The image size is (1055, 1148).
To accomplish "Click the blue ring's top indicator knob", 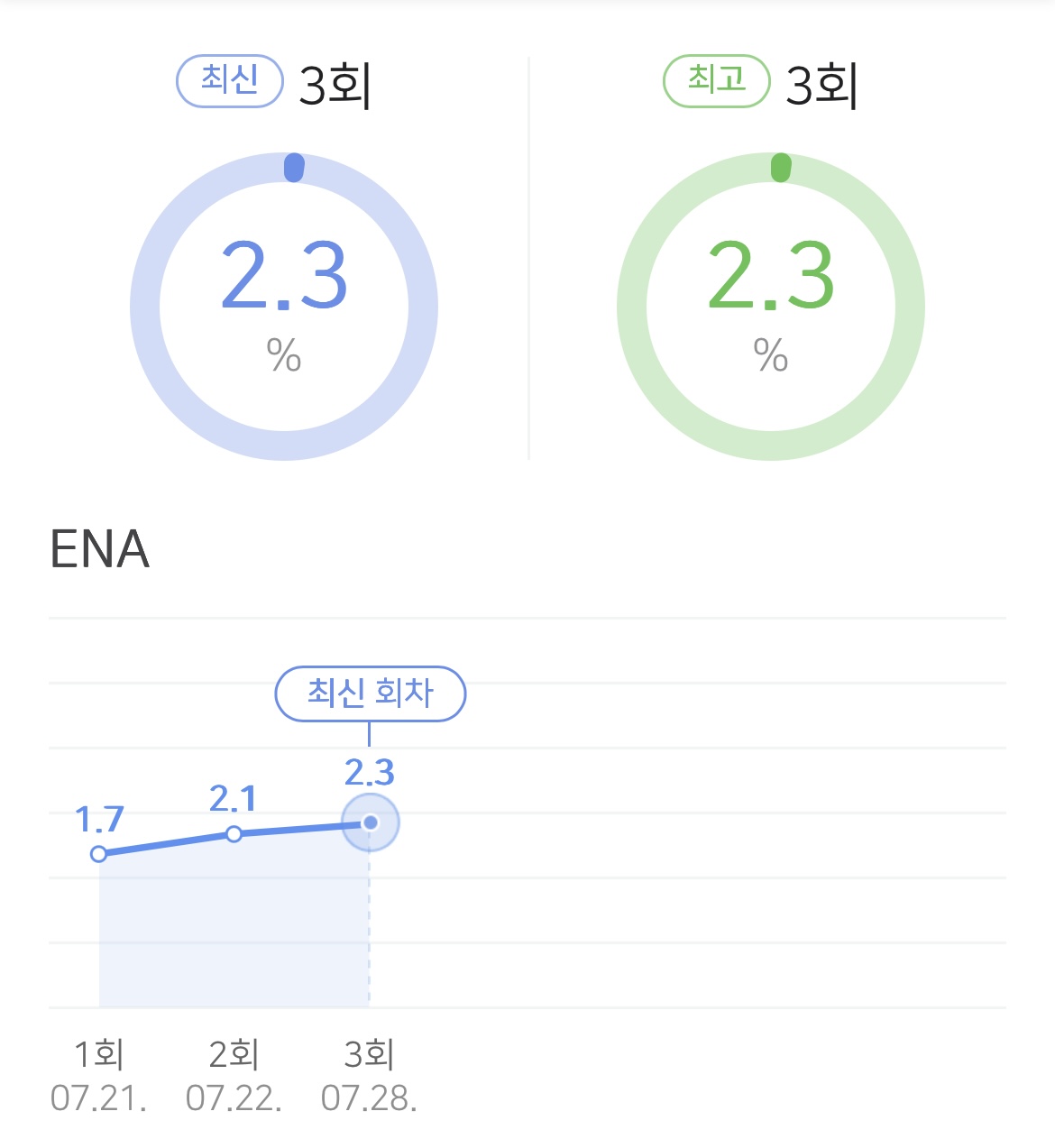I will click(294, 168).
